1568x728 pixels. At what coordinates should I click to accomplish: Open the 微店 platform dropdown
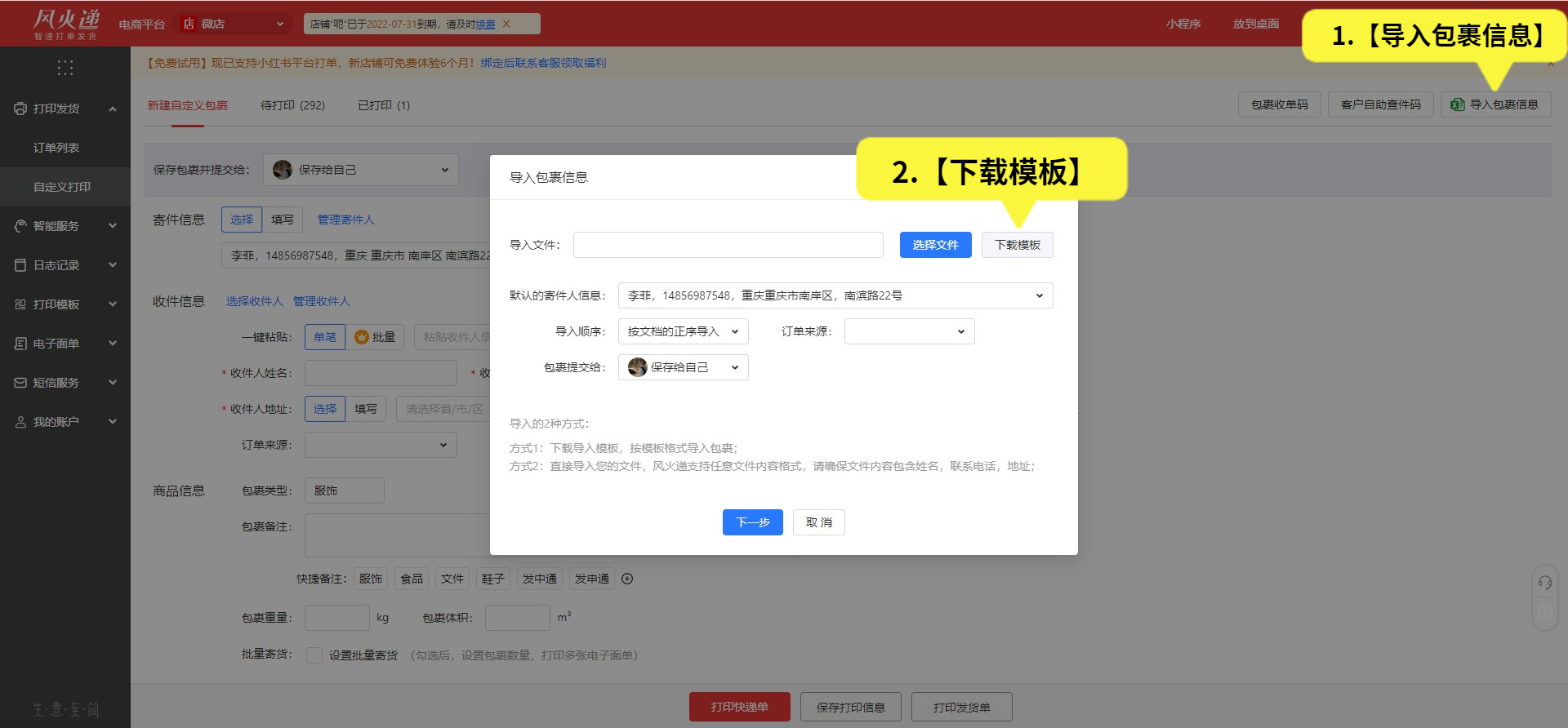(235, 24)
